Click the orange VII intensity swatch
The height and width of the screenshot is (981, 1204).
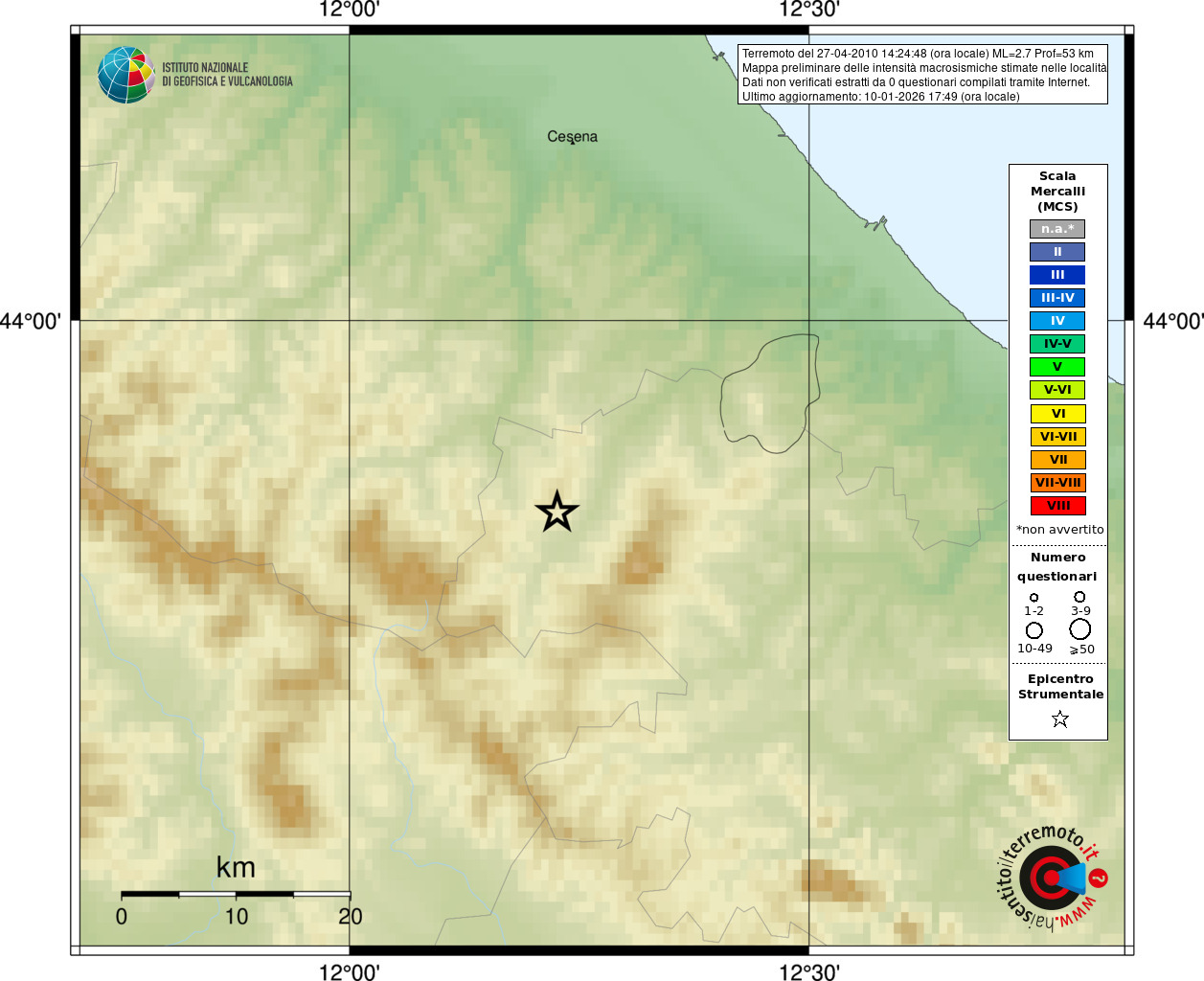pyautogui.click(x=1058, y=460)
